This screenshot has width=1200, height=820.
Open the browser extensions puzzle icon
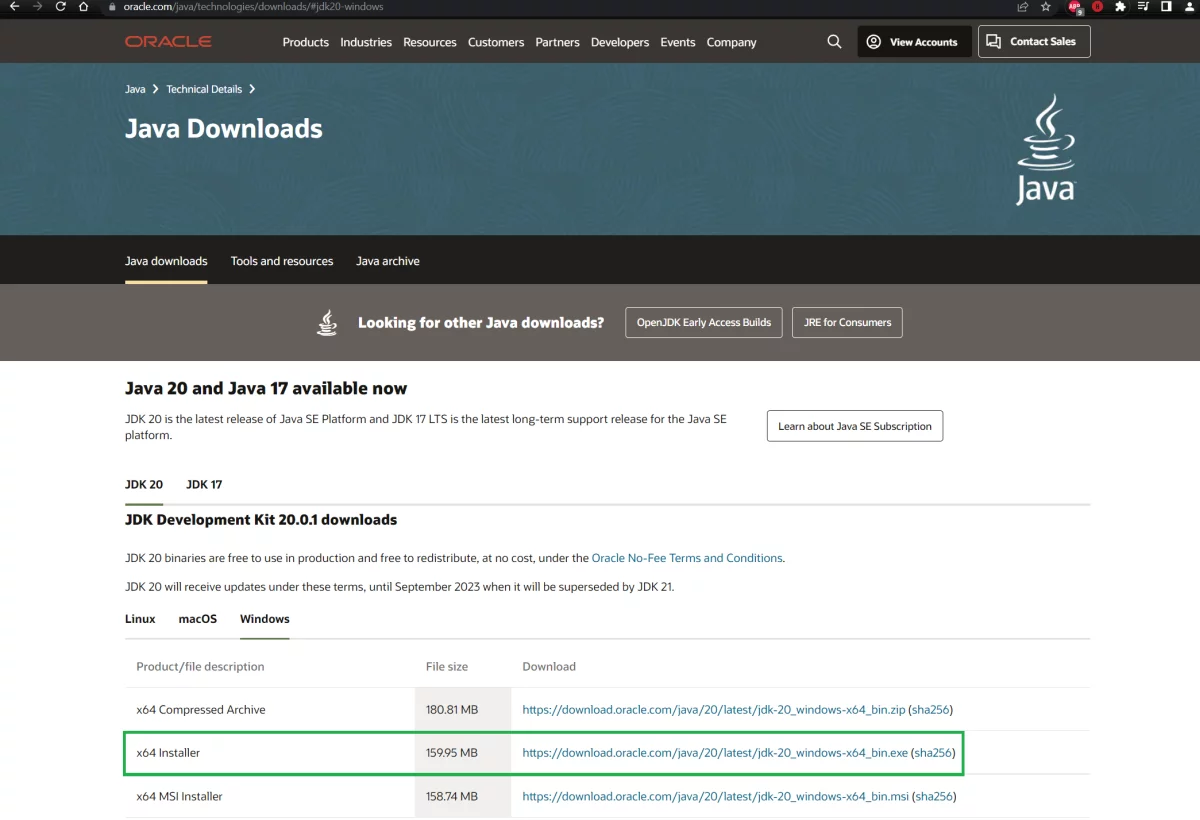point(1120,7)
